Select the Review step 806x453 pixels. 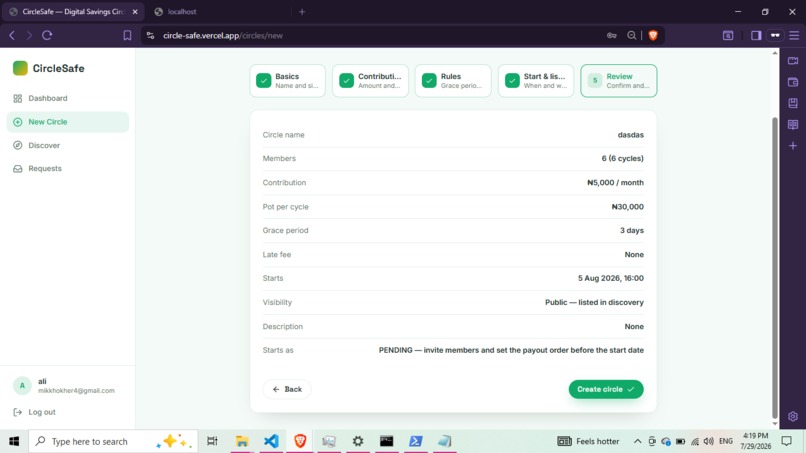coord(619,81)
